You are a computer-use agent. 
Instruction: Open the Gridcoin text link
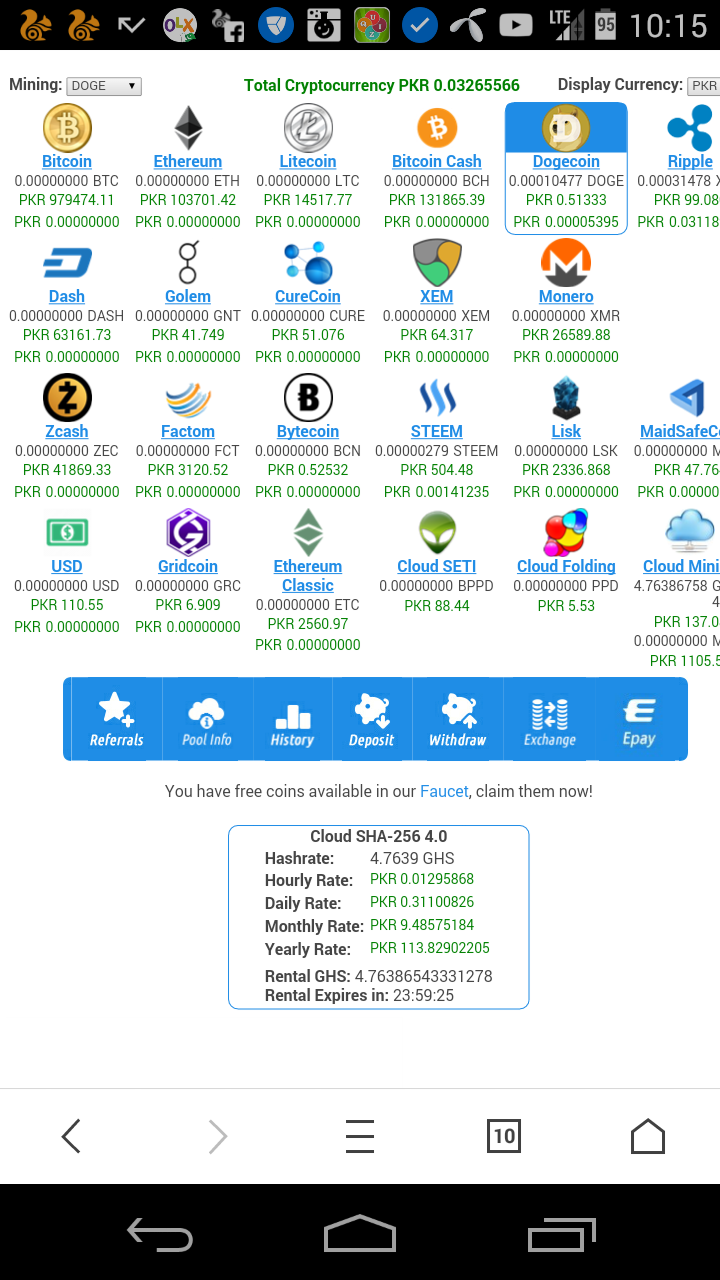(x=188, y=566)
